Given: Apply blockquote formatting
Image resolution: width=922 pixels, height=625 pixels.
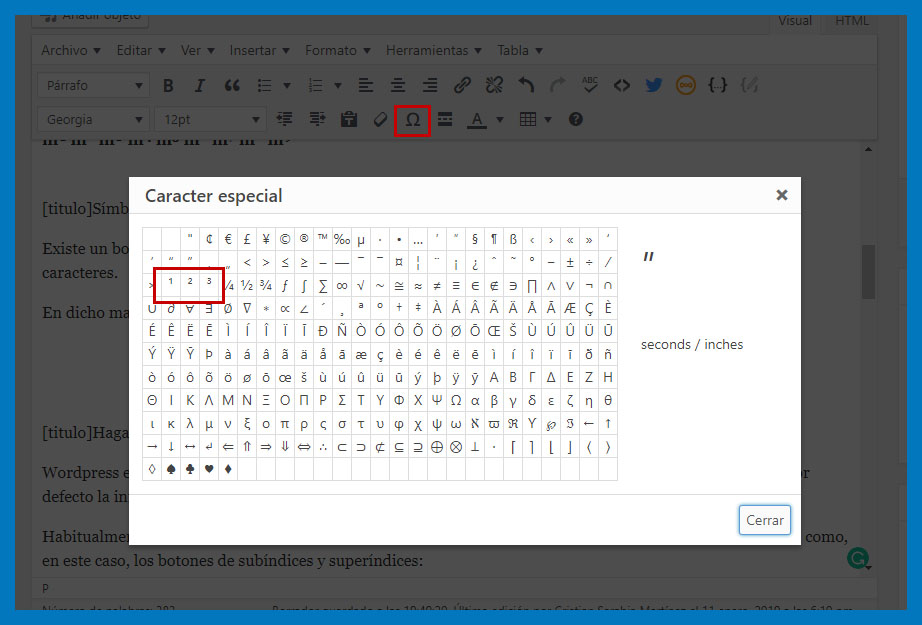Looking at the screenshot, I should 232,86.
